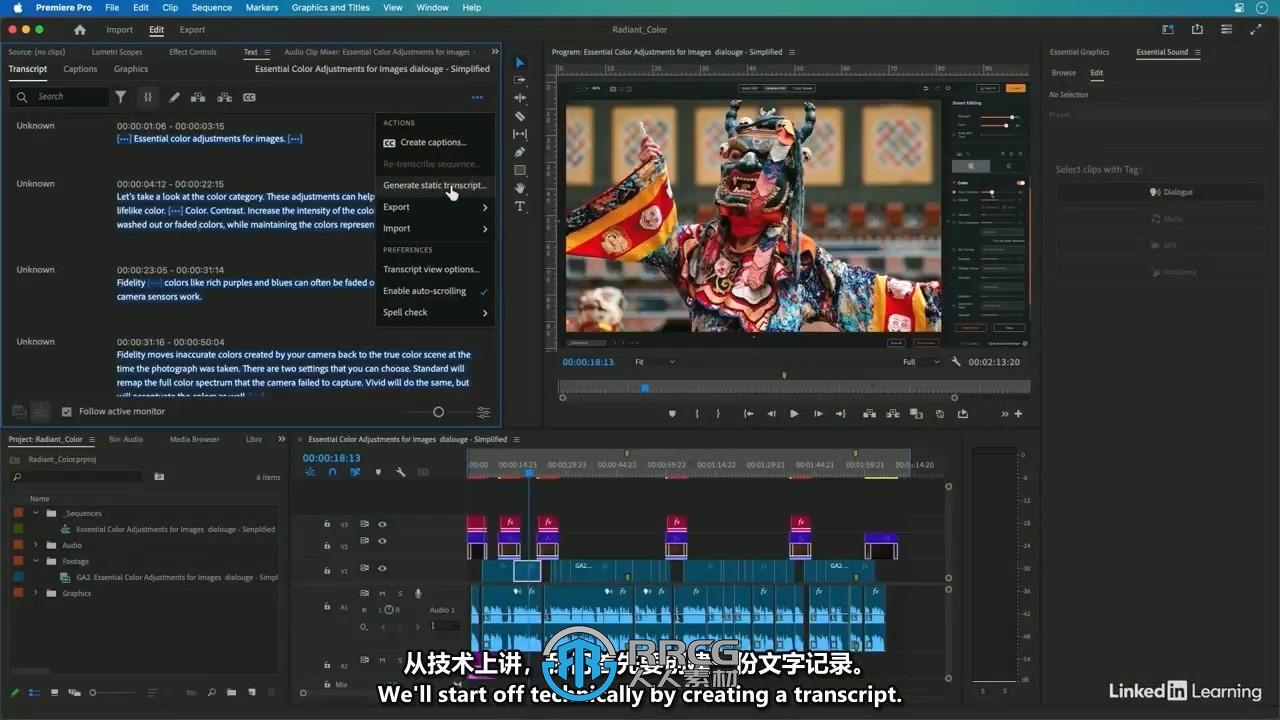Switch to the Captions tab

tap(80, 69)
